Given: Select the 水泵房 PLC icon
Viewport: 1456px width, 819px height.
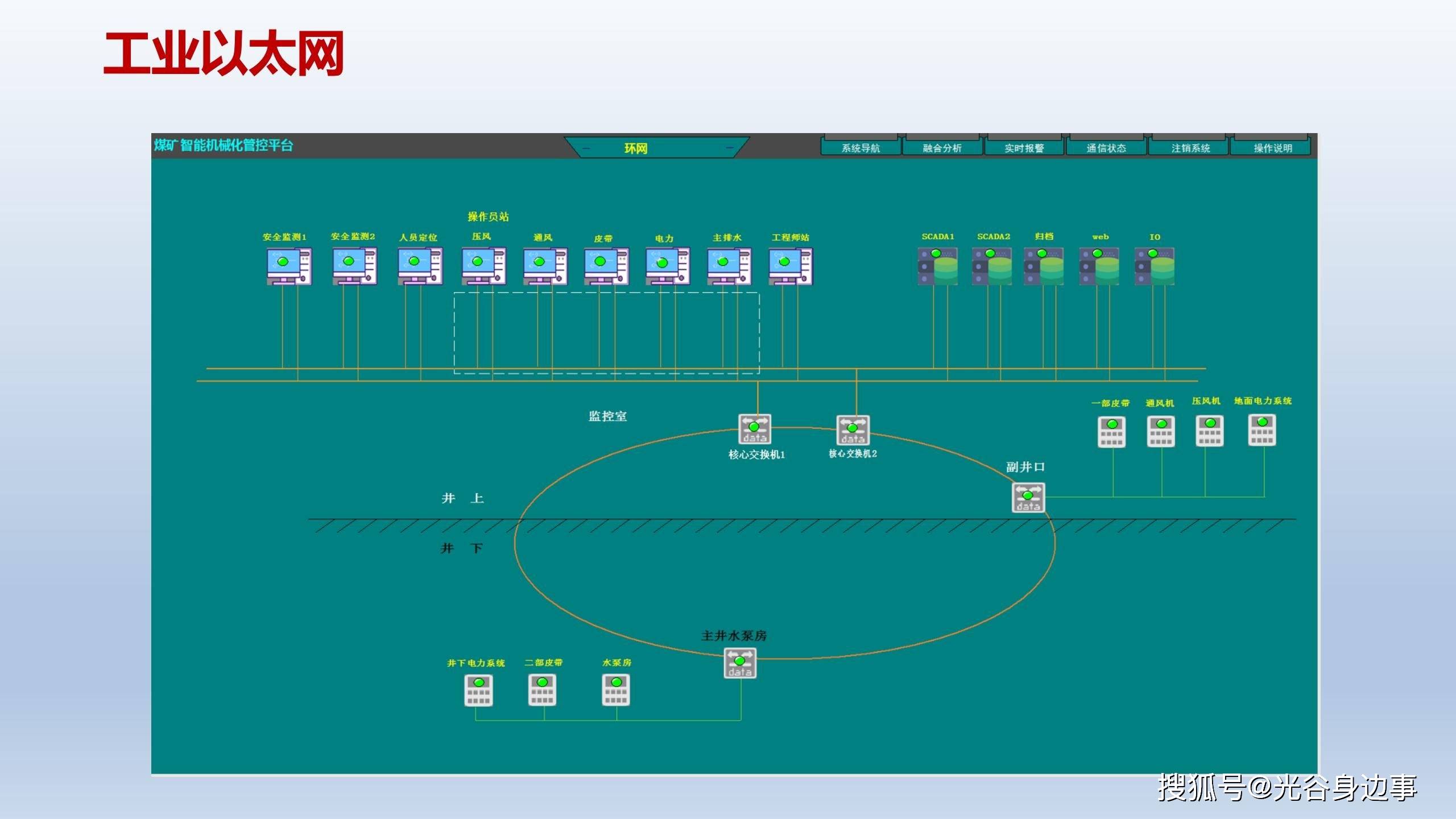Looking at the screenshot, I should [x=616, y=690].
